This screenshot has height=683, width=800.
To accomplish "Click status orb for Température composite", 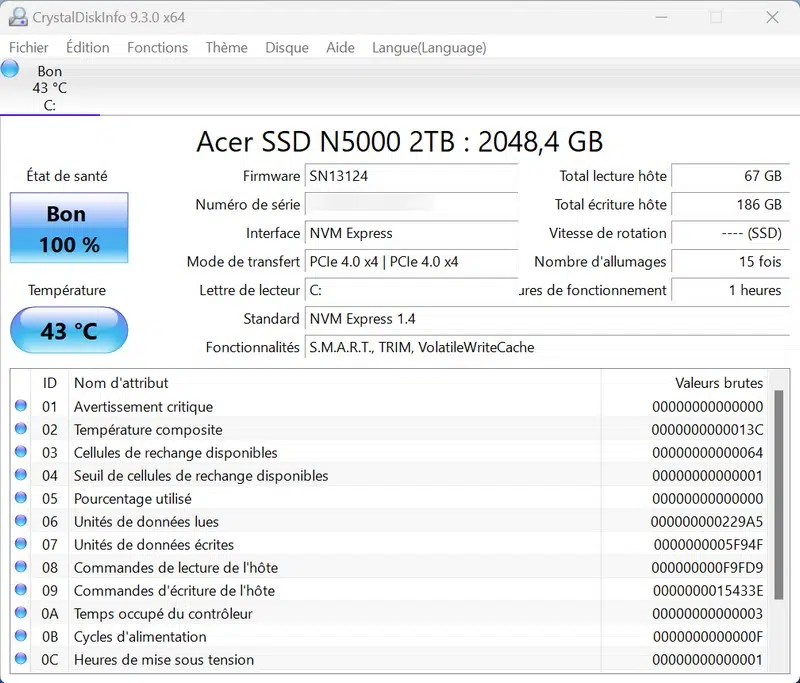I will coord(21,430).
